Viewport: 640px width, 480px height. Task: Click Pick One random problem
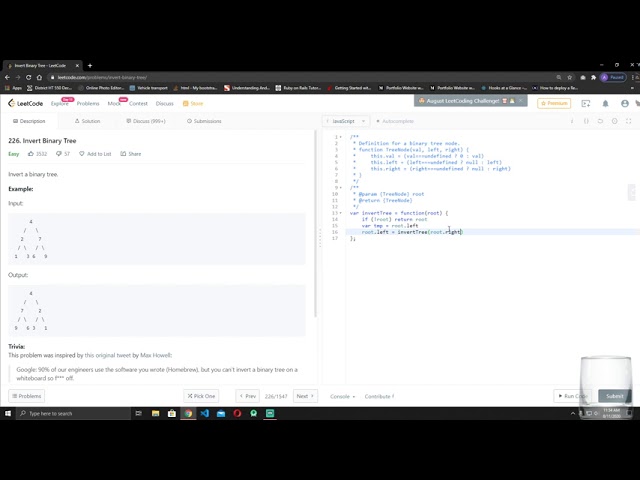coord(201,396)
